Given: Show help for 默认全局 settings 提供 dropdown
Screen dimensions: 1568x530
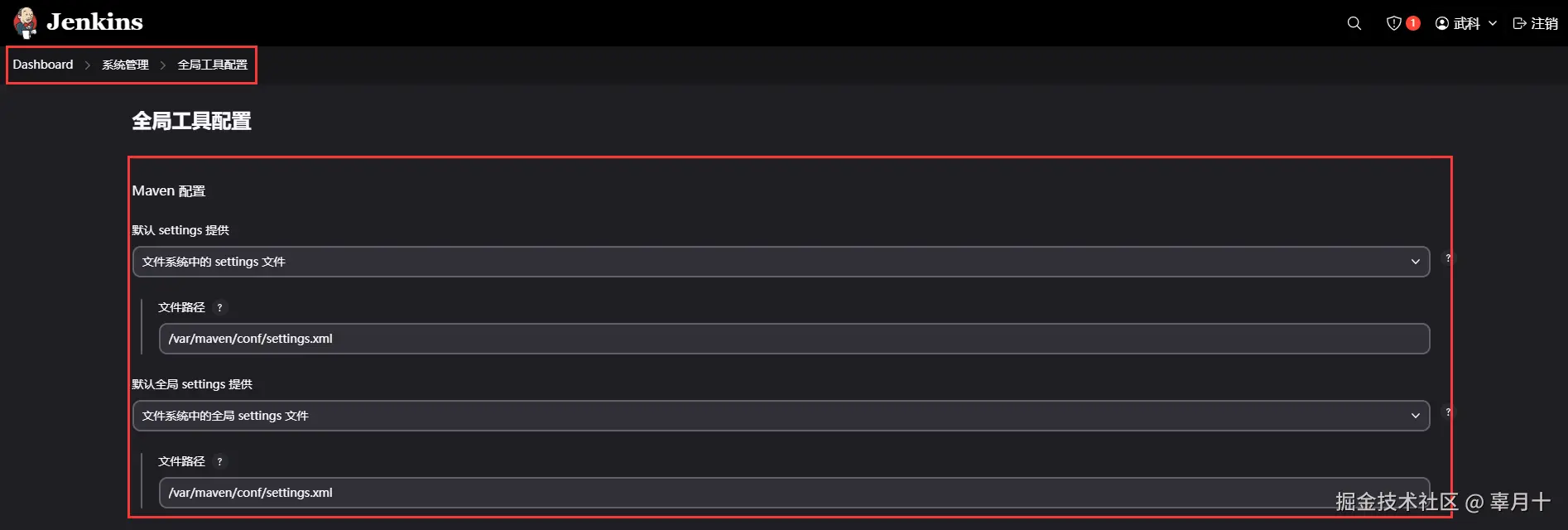Looking at the screenshot, I should point(1447,412).
